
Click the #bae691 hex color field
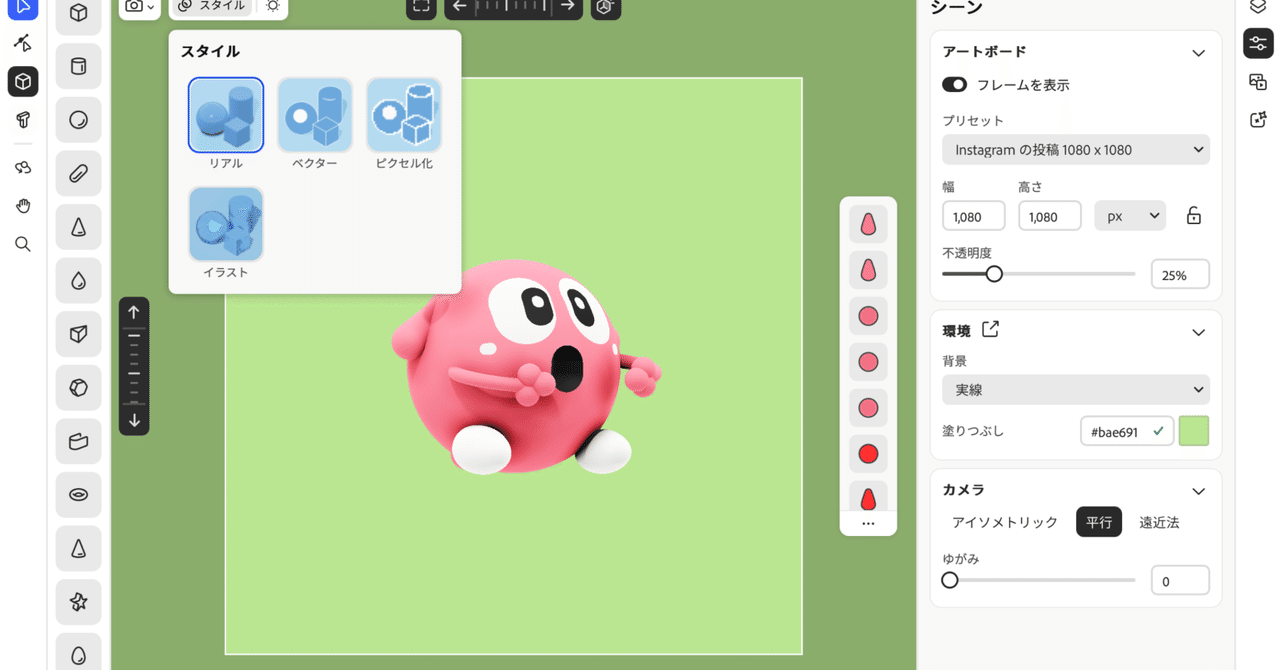[1127, 431]
